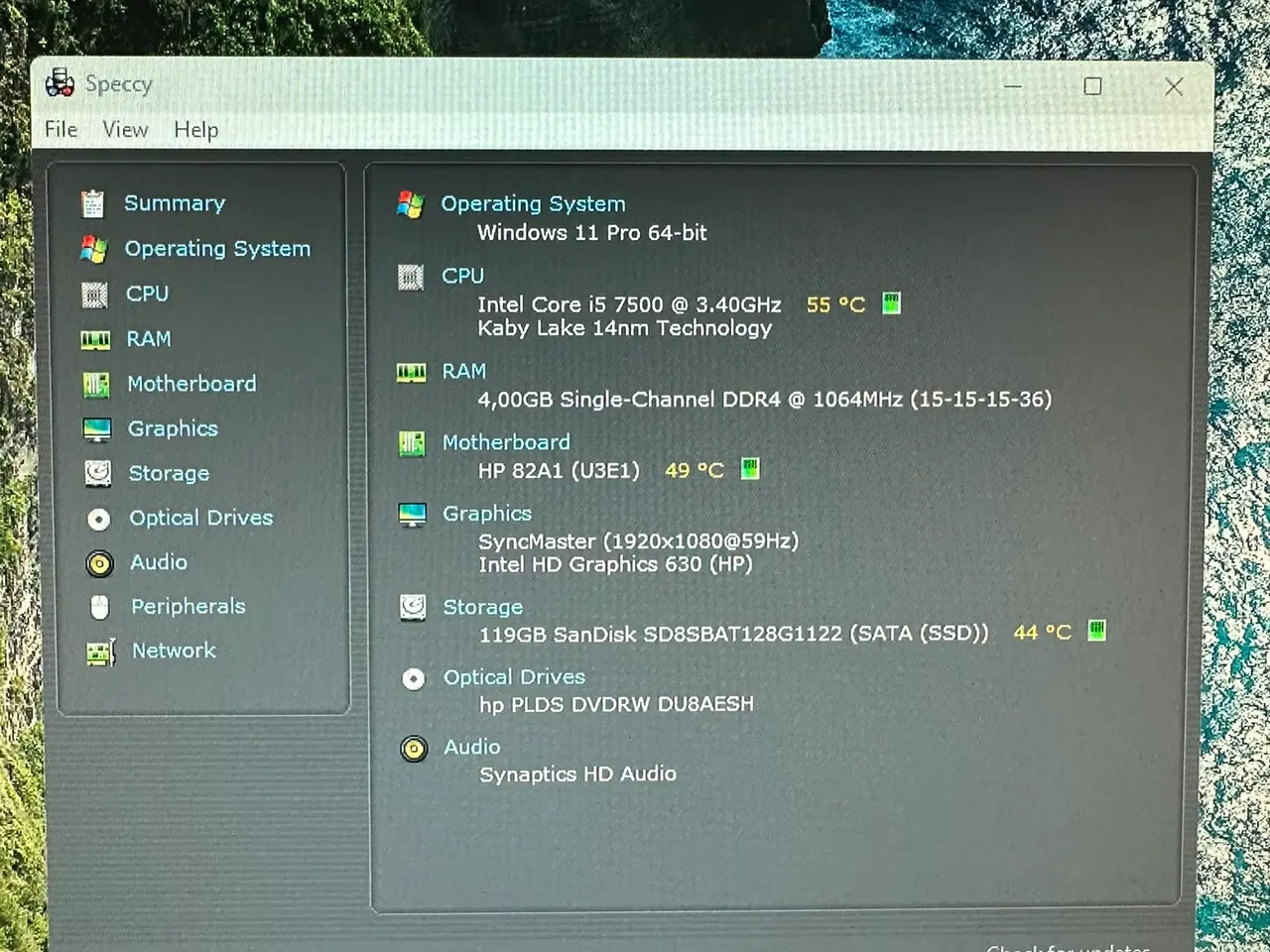This screenshot has width=1270, height=952.
Task: Click the Storage drive icon in summary pane
Action: (413, 607)
